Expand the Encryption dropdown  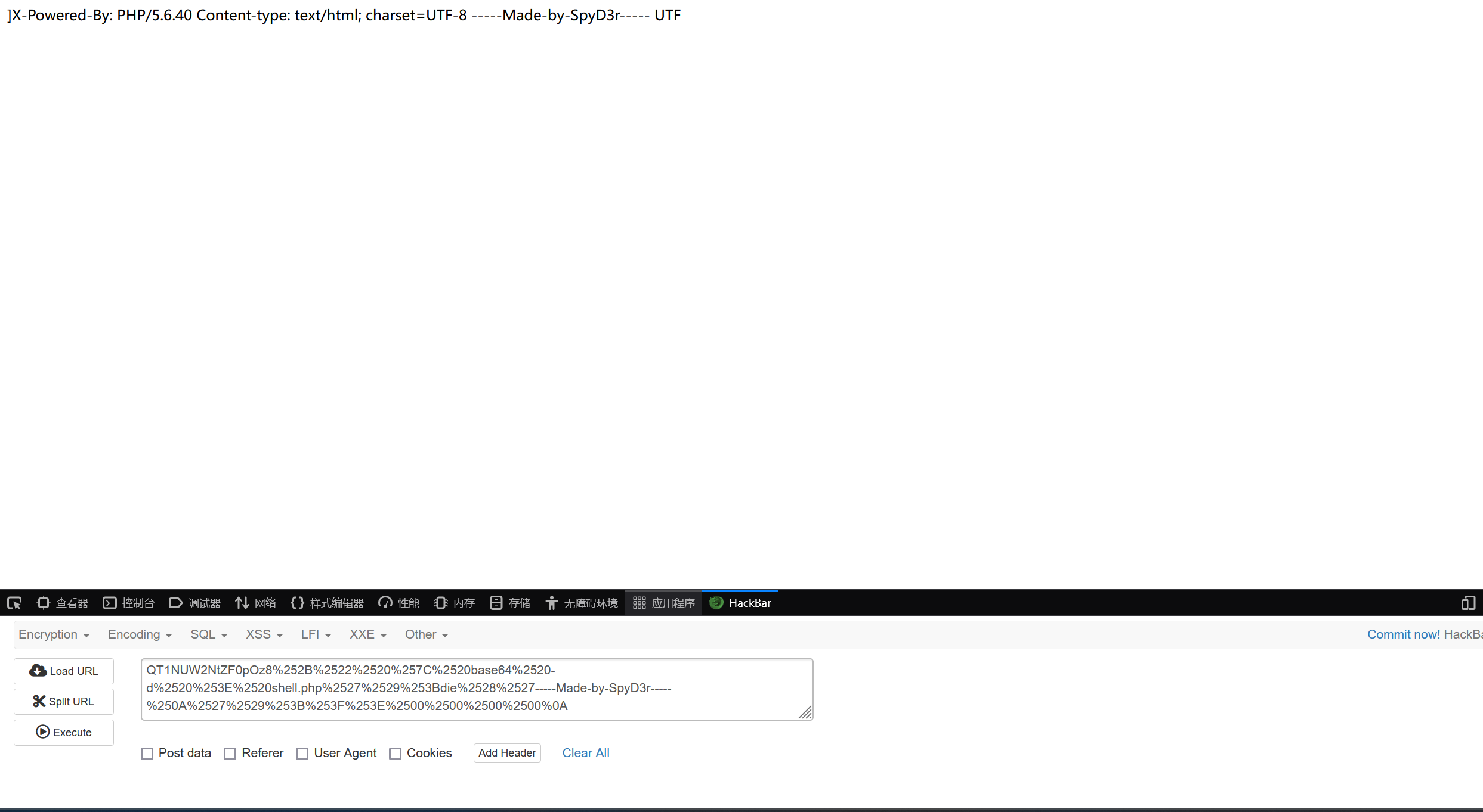pos(54,634)
